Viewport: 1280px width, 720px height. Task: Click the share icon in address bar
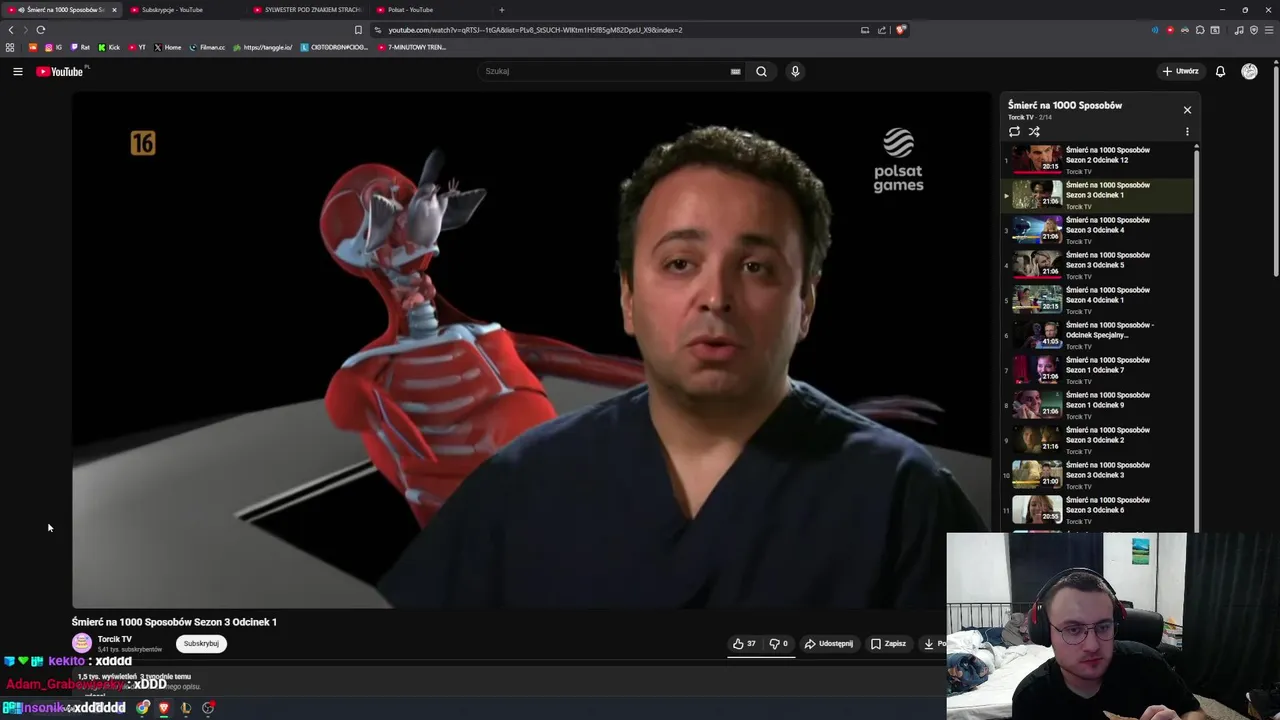[881, 30]
